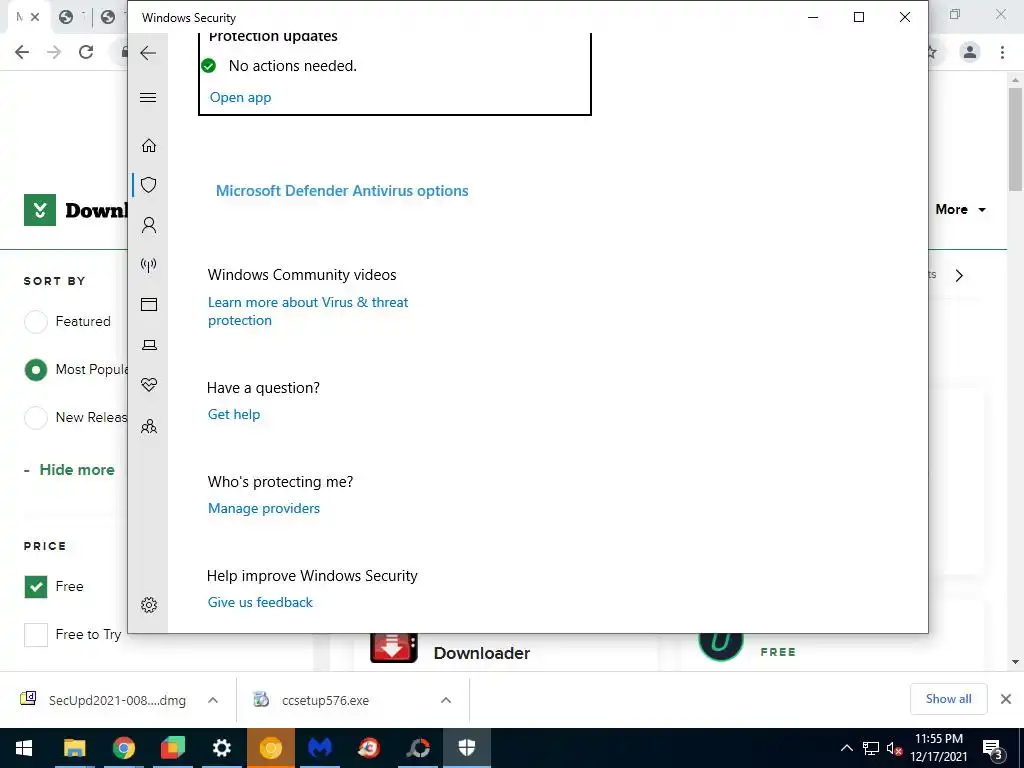The width and height of the screenshot is (1024, 768).
Task: Click browser back arrow
Action: pos(22,52)
